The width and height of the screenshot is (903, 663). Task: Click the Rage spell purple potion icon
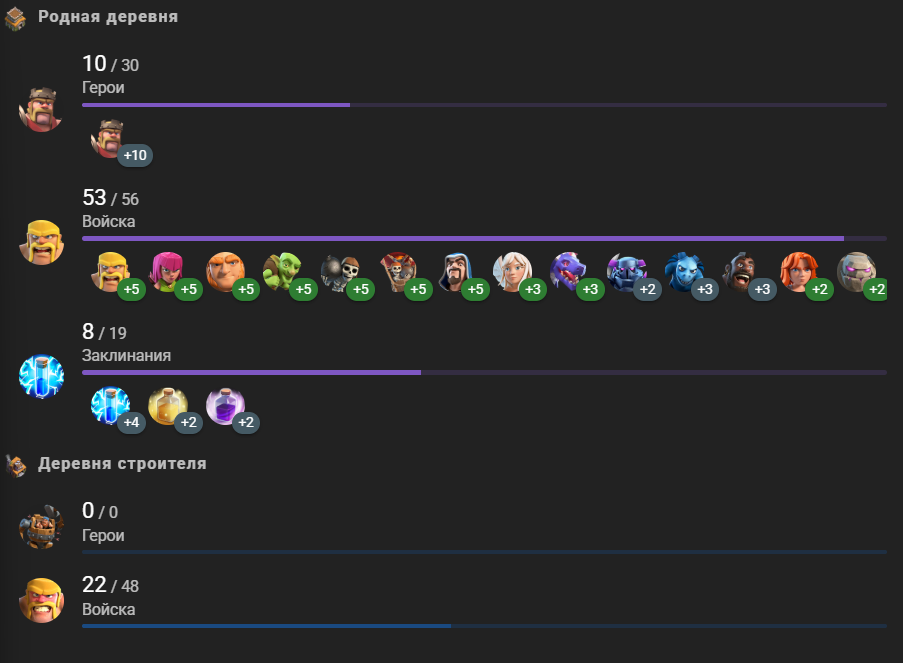click(225, 406)
